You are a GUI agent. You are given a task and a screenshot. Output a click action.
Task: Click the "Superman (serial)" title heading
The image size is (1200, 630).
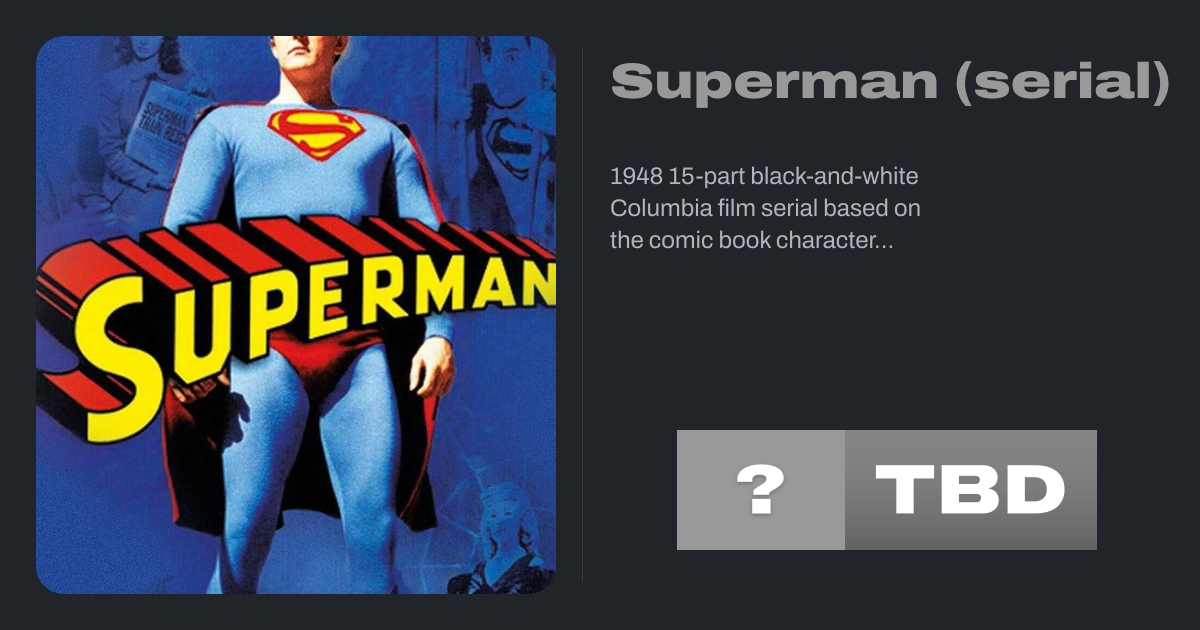890,81
